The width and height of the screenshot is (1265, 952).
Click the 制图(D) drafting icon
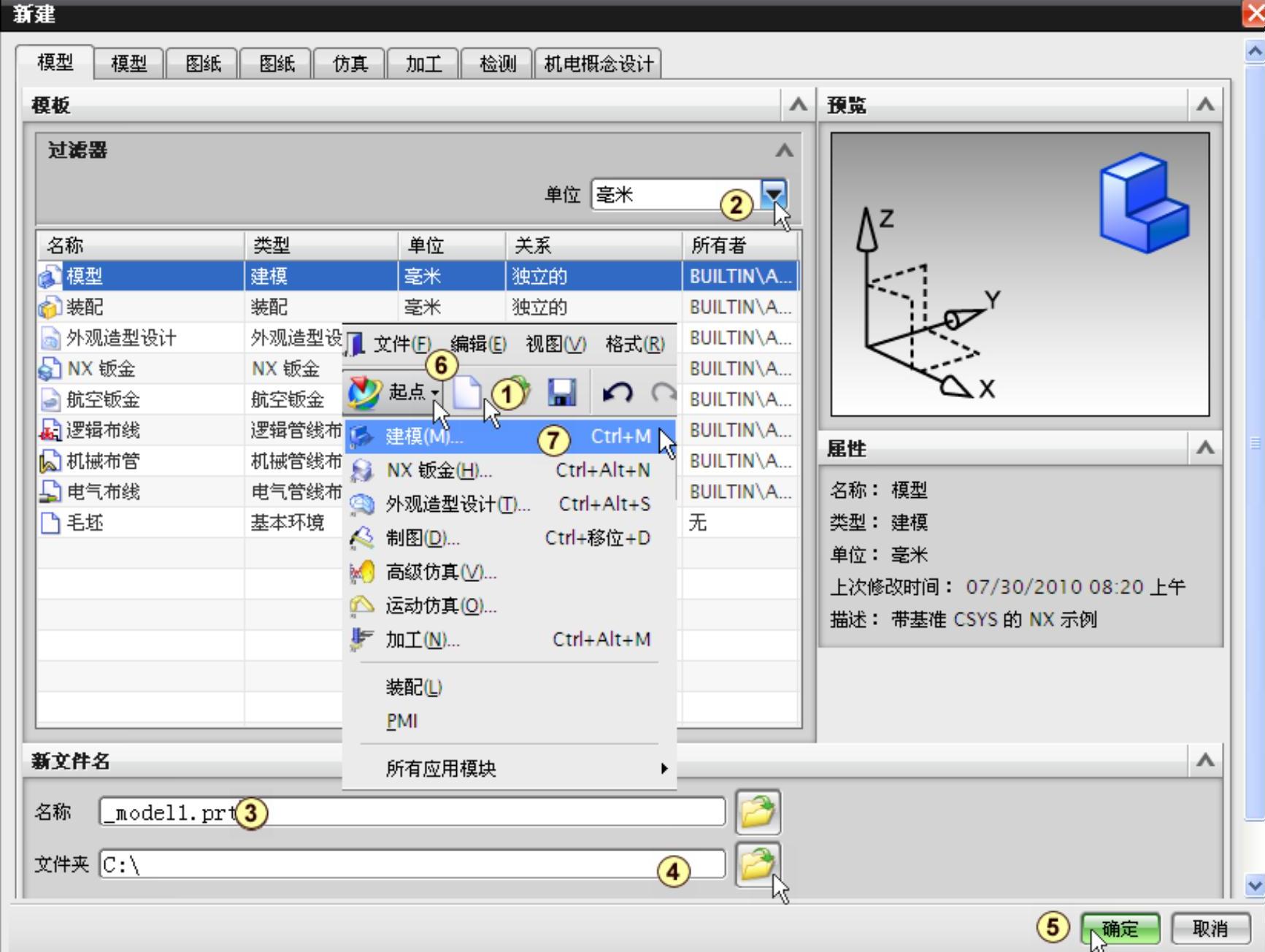361,538
